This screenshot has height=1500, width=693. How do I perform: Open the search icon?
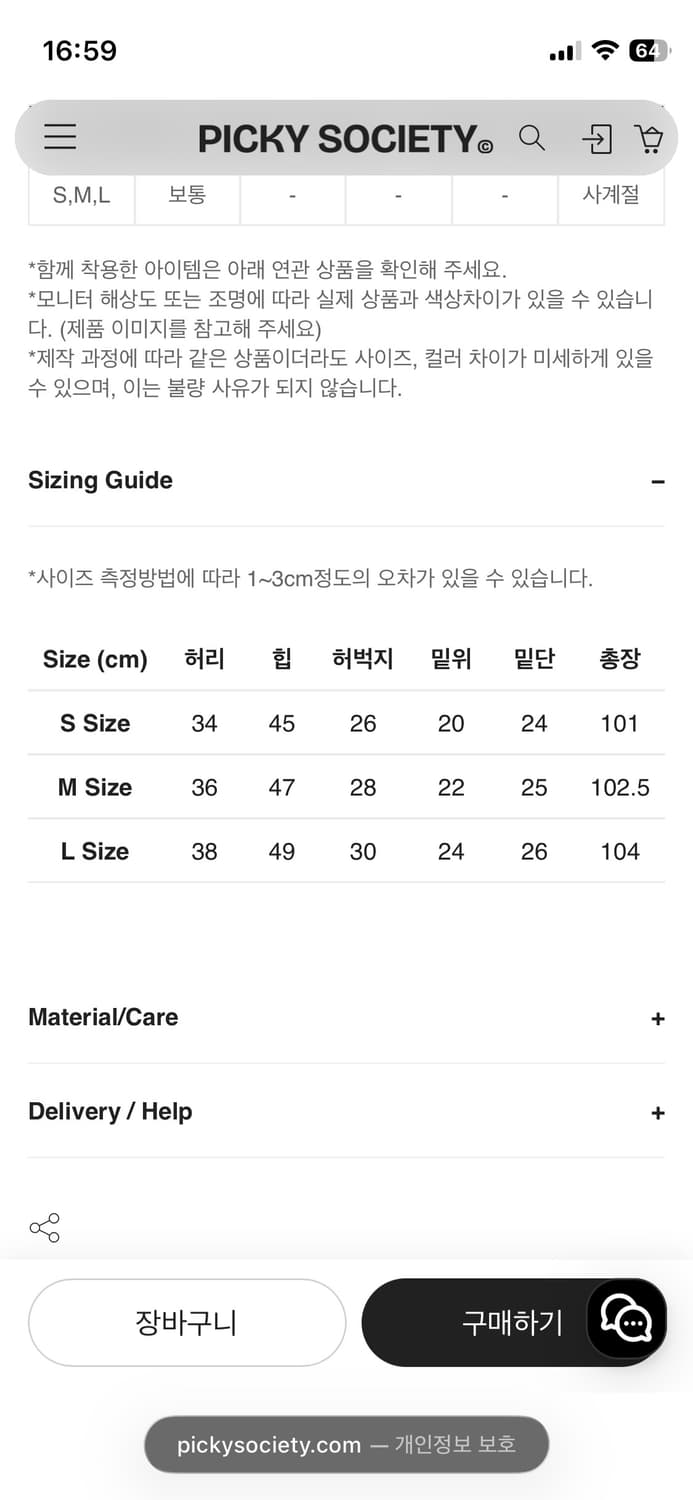[533, 139]
